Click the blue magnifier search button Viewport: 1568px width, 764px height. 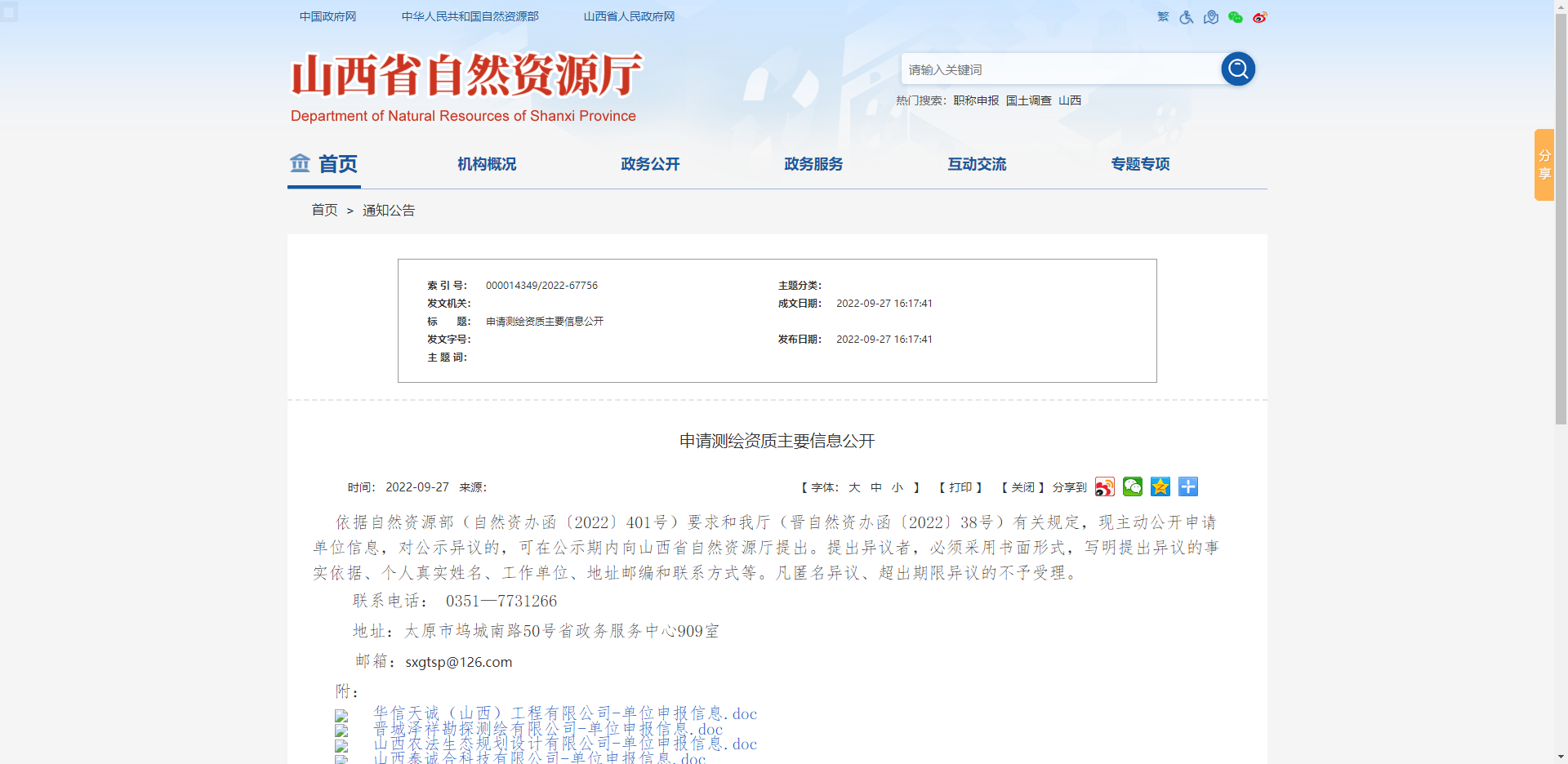[1237, 69]
